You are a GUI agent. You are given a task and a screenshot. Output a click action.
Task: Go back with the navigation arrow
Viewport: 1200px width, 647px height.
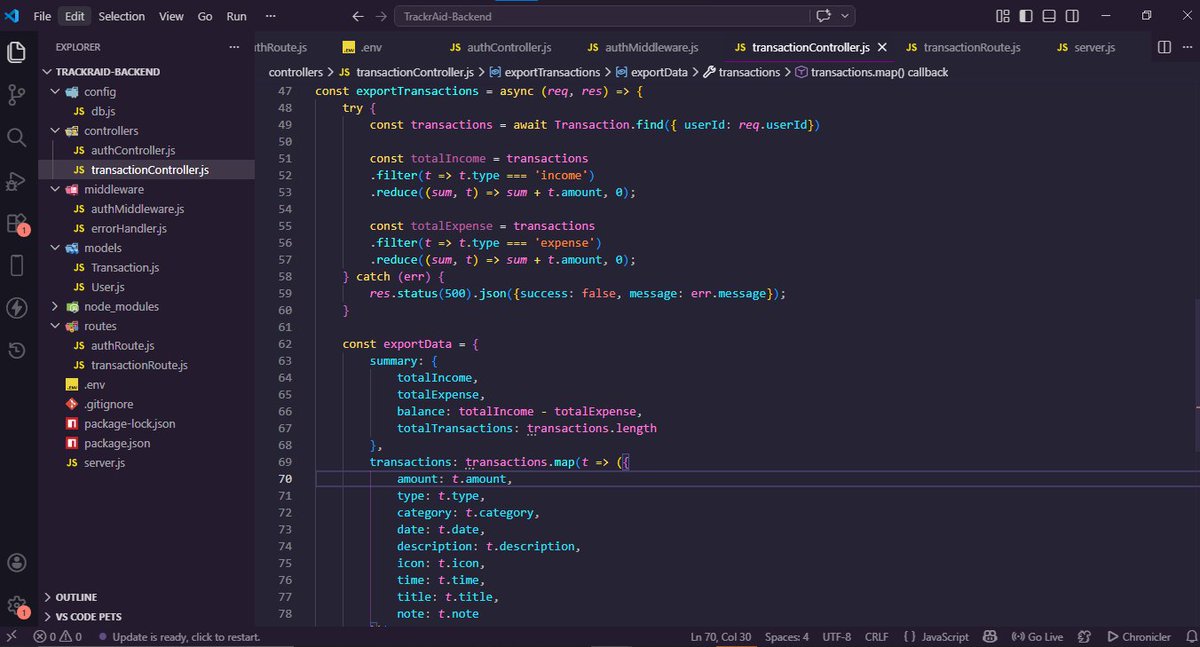coord(359,16)
